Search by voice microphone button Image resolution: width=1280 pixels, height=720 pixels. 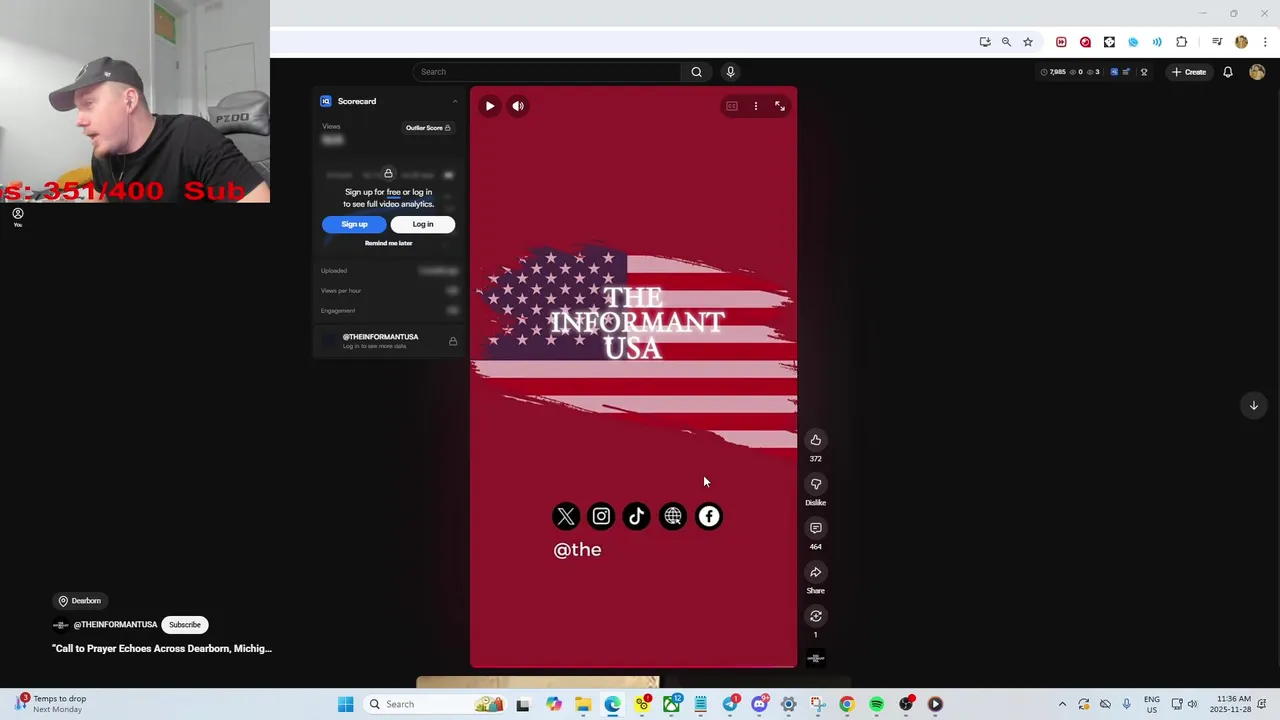click(x=730, y=72)
